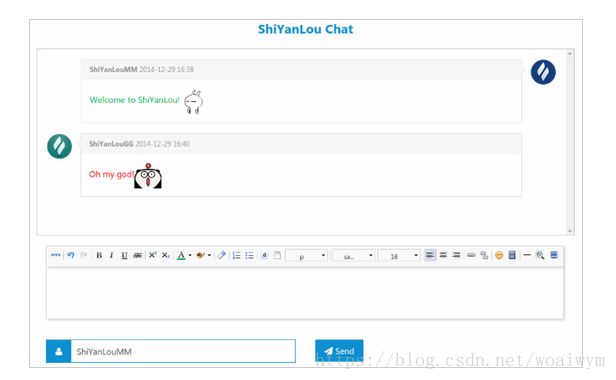This screenshot has width=616, height=380.
Task: Click the select-all icon in toolbar
Action: pyautogui.click(x=264, y=255)
